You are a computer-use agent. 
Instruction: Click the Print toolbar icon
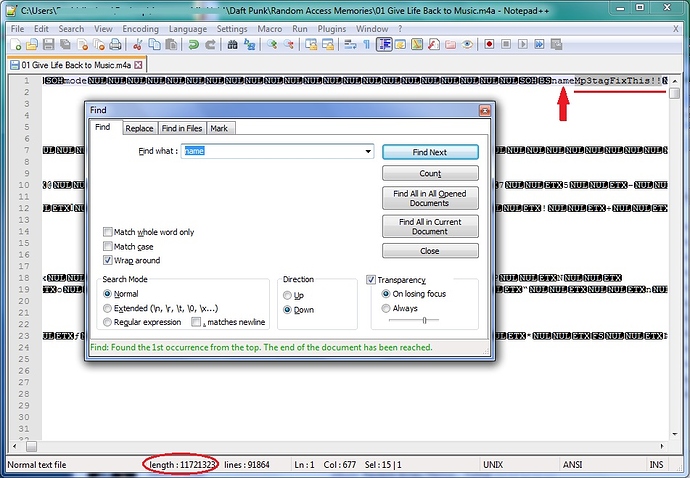click(115, 44)
